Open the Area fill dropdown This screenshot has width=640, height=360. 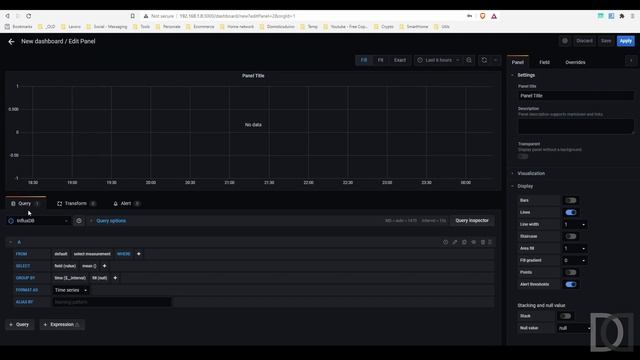[574, 248]
